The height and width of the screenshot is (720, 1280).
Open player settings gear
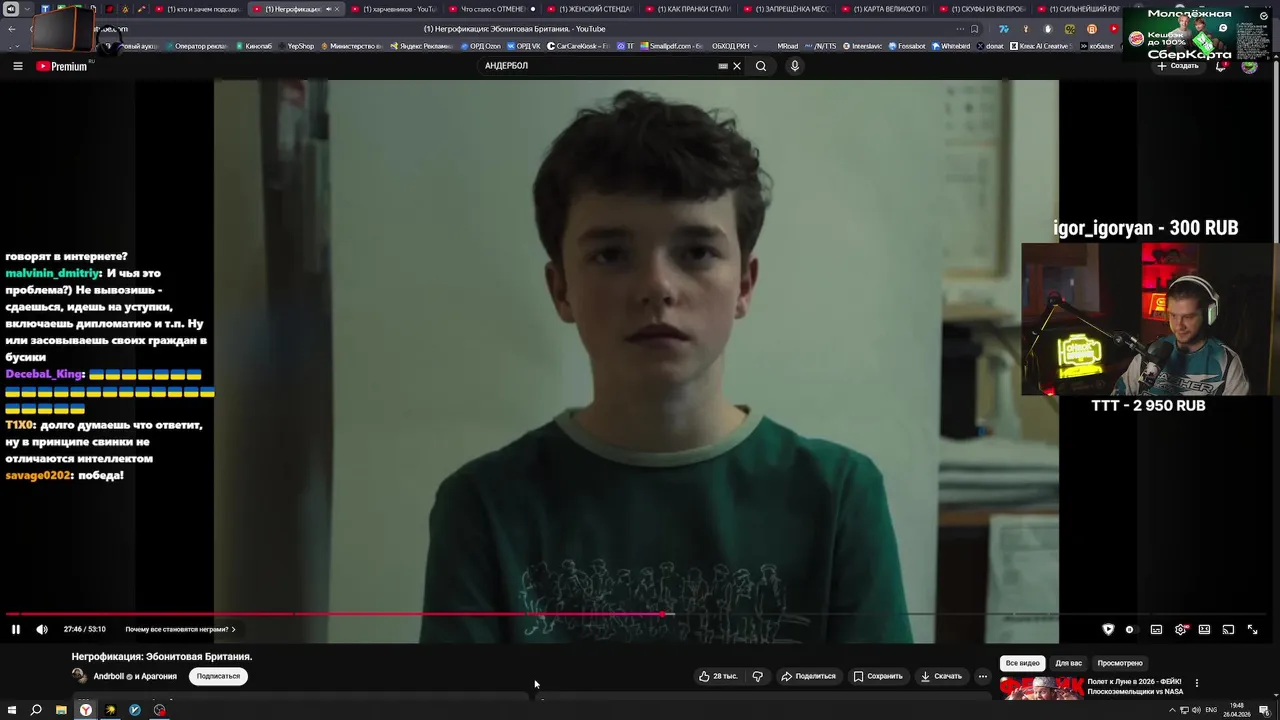click(x=1181, y=630)
